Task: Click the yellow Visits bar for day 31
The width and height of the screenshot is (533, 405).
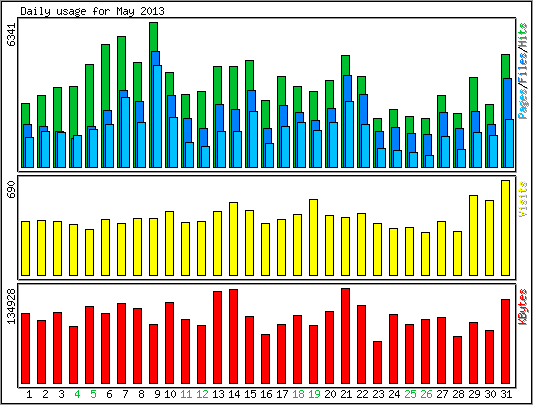Action: coord(505,228)
